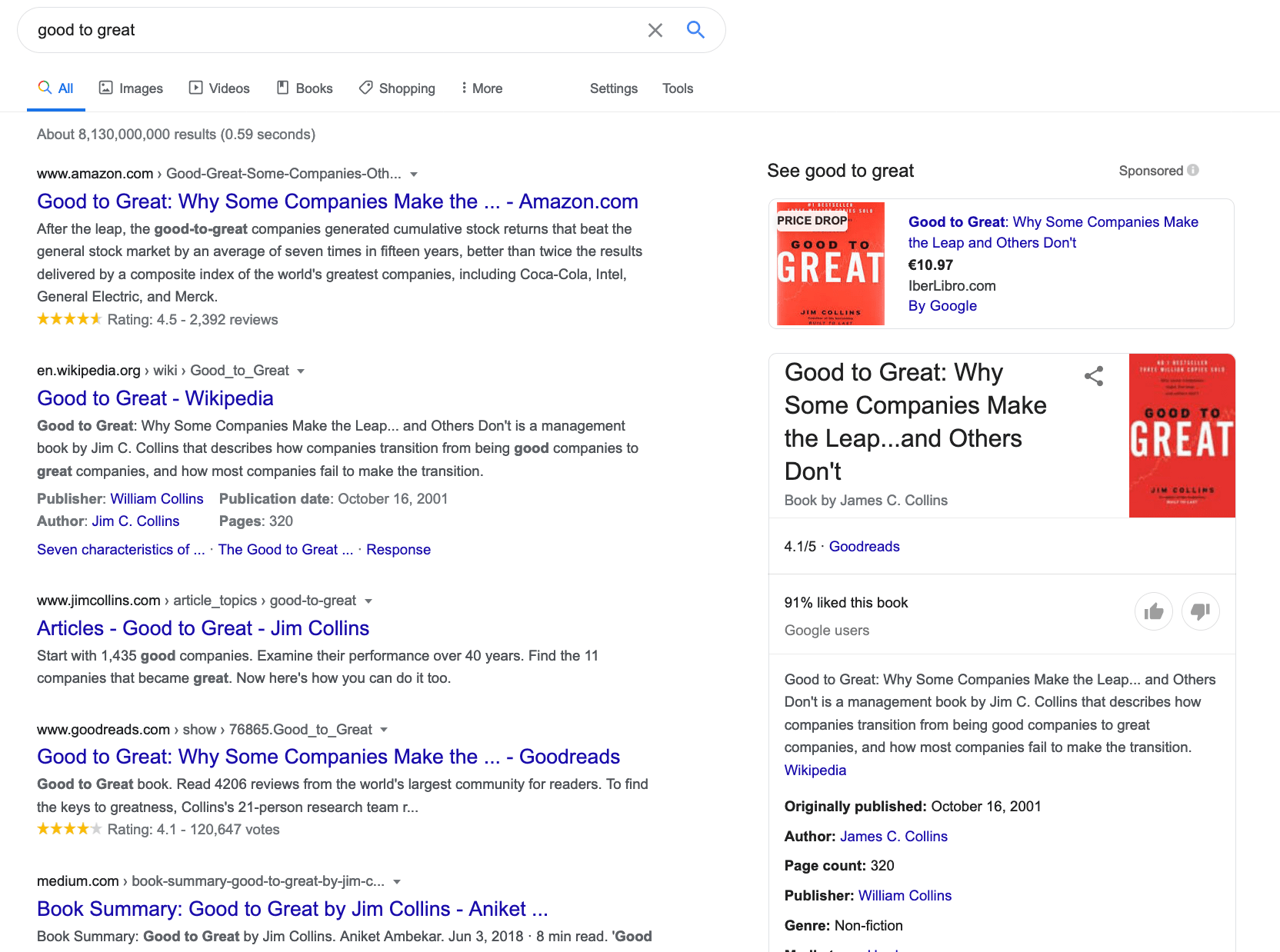Screen dimensions: 1280x952
Task: Click 'Book by James C. Collins' subtitle
Action: coord(866,501)
